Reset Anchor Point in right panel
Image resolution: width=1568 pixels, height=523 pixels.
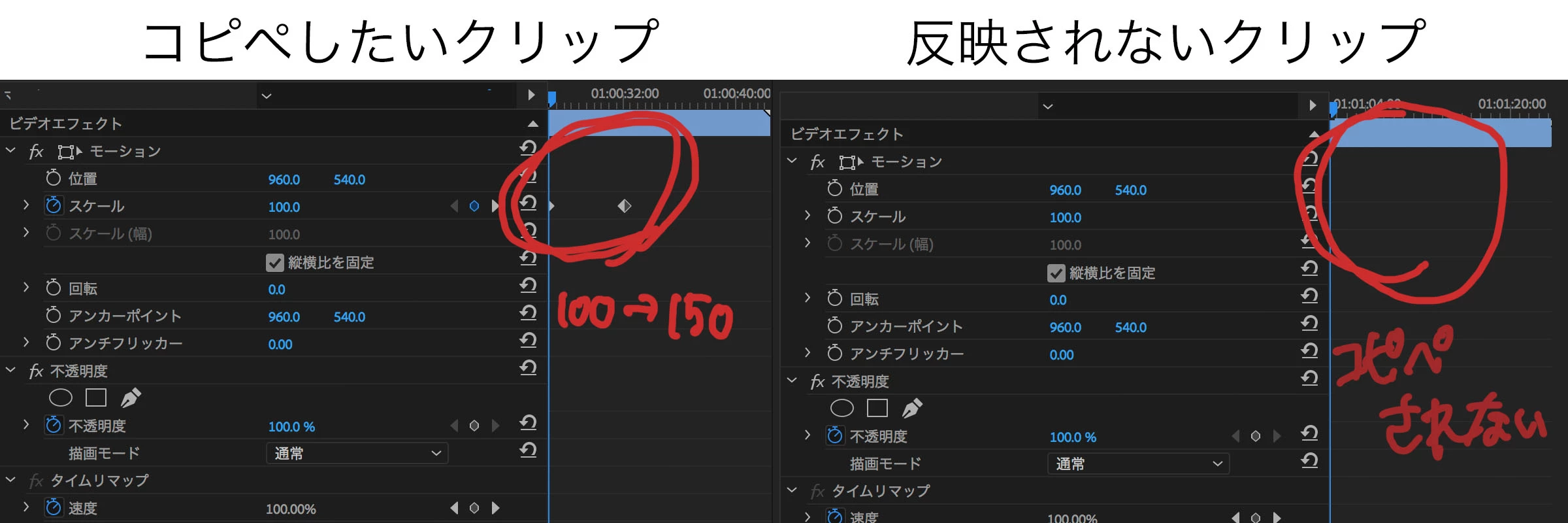click(x=1309, y=324)
